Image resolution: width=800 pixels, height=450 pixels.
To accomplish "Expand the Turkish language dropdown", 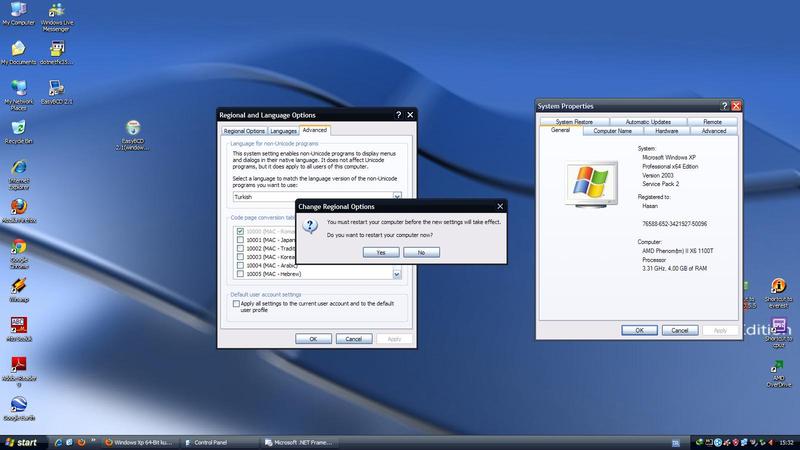I will coord(396,197).
